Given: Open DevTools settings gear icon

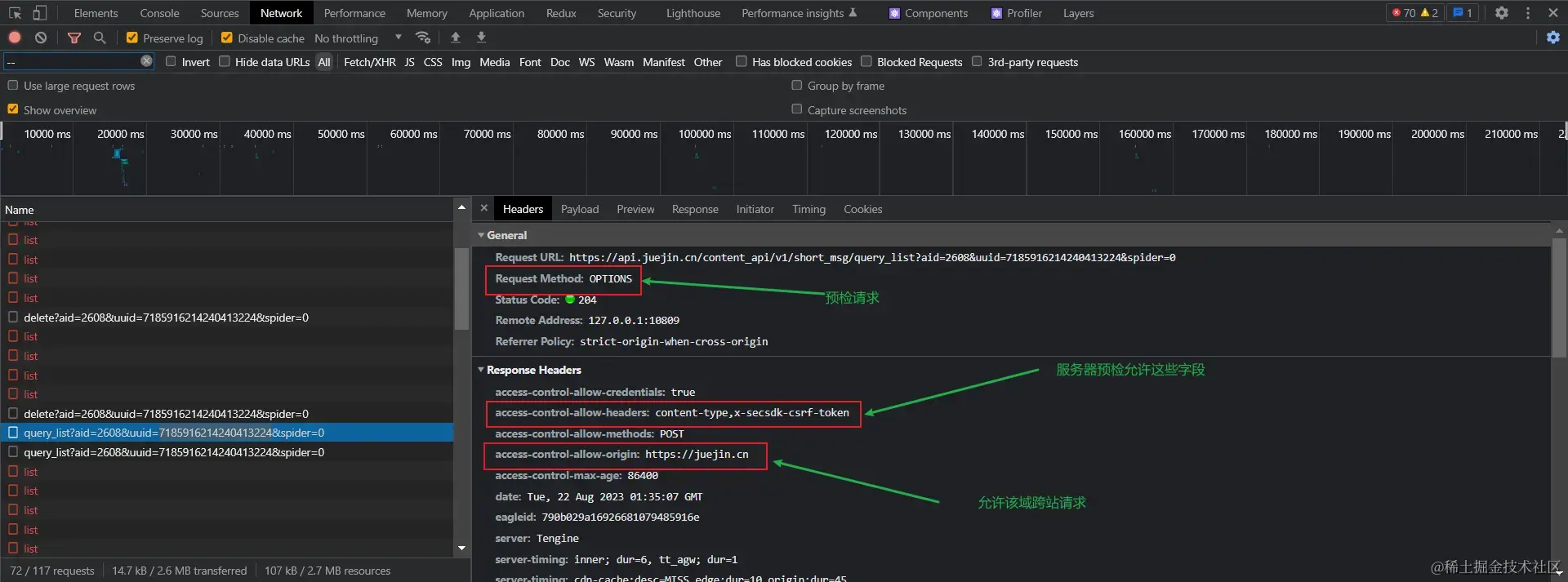Looking at the screenshot, I should [x=1501, y=13].
